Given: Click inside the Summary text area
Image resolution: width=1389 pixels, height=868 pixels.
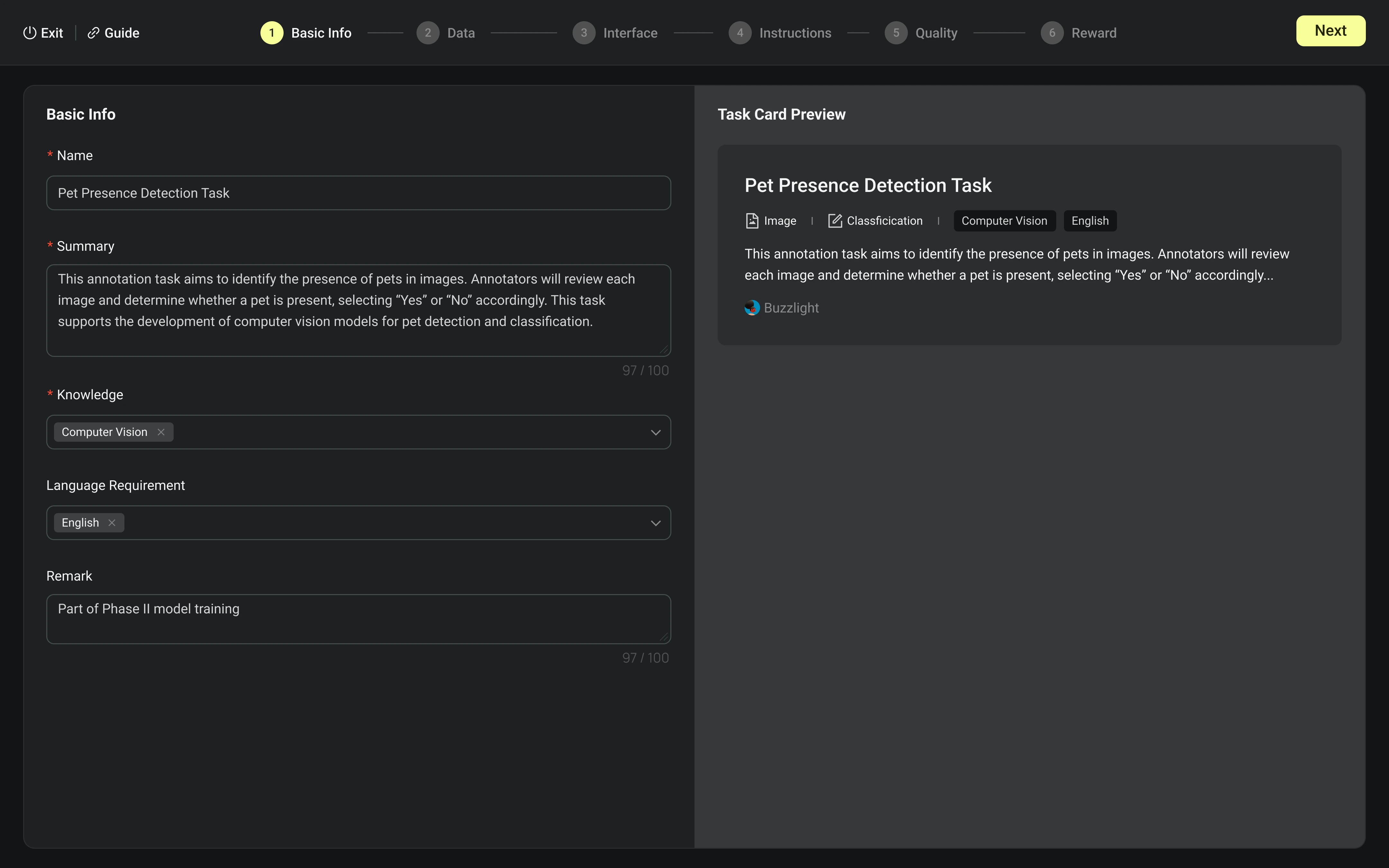Looking at the screenshot, I should [x=358, y=310].
